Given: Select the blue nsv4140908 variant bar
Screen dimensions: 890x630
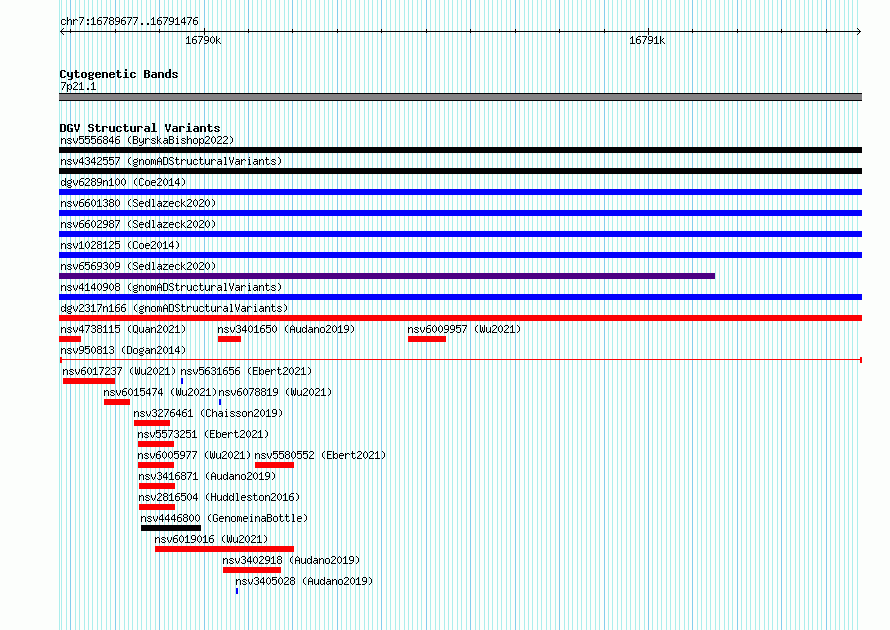Looking at the screenshot, I should tap(460, 297).
